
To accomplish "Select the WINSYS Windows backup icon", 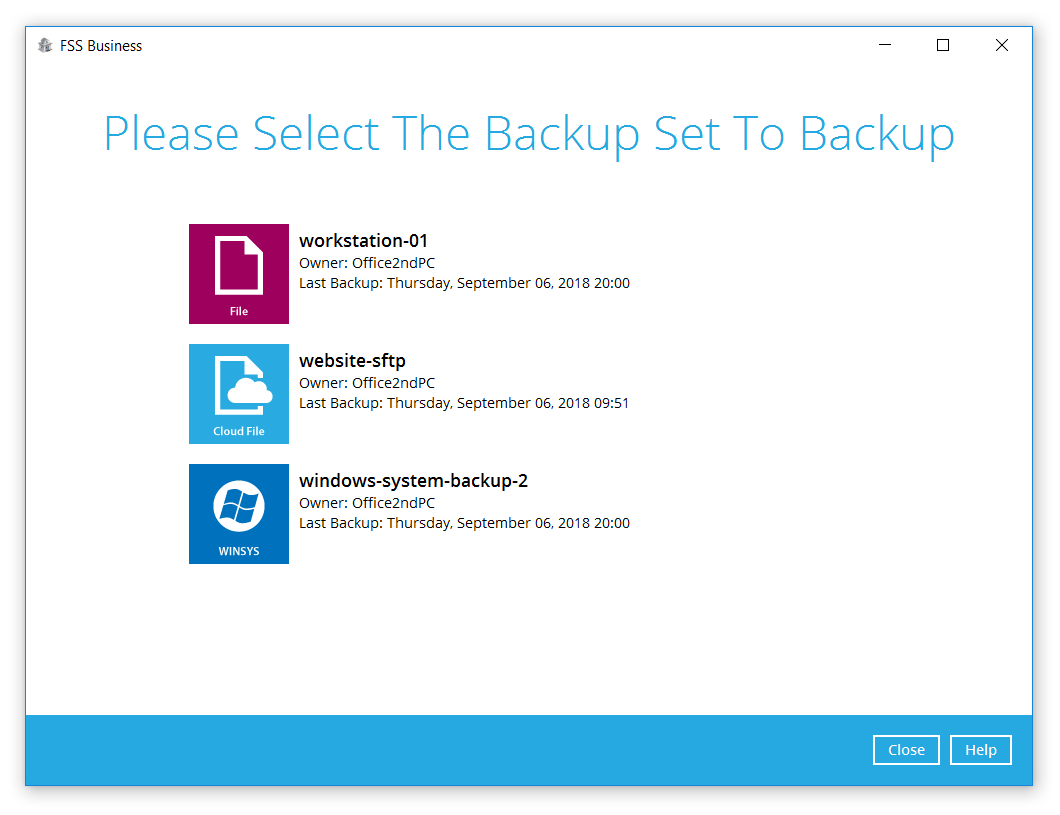I will click(x=239, y=514).
